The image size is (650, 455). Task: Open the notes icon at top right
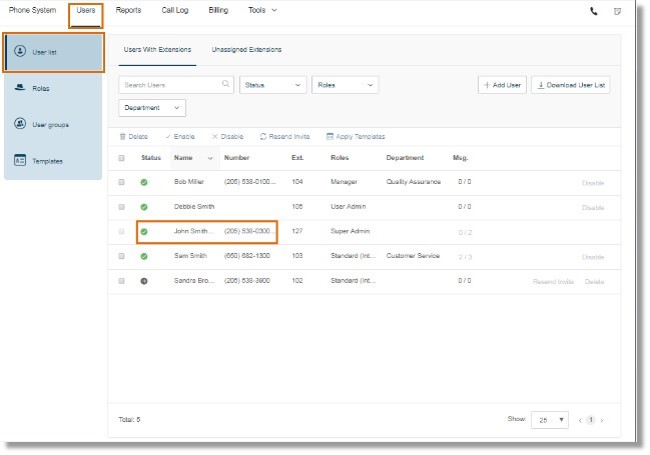[x=617, y=11]
